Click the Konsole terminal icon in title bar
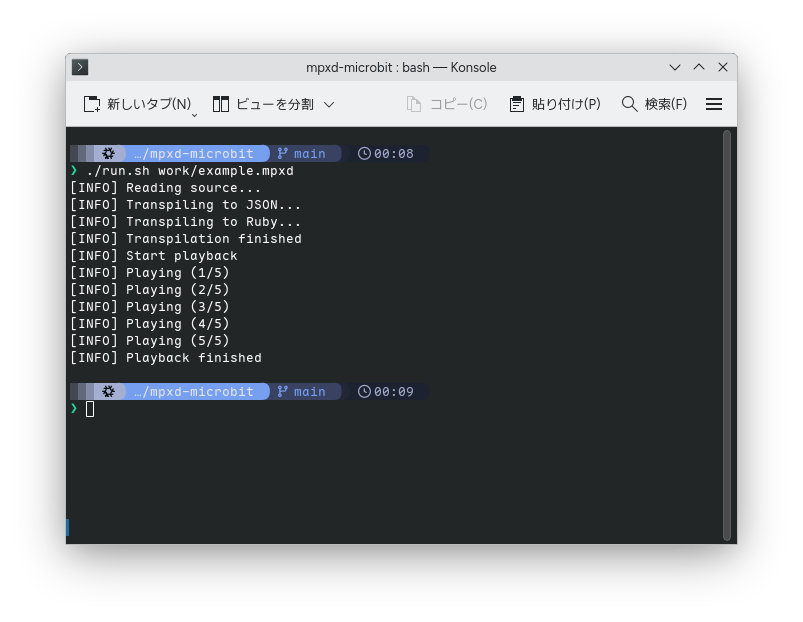The height and width of the screenshot is (622, 803). [x=81, y=67]
